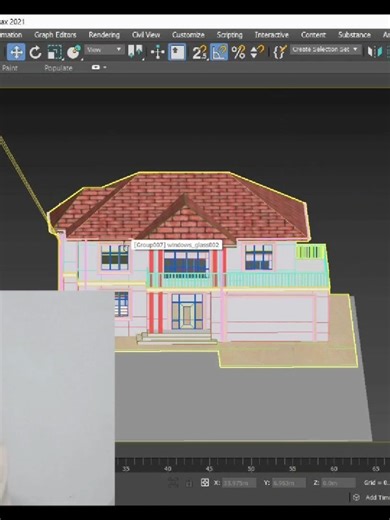
Task: Click frame 50 on the timeline
Action: [251, 469]
